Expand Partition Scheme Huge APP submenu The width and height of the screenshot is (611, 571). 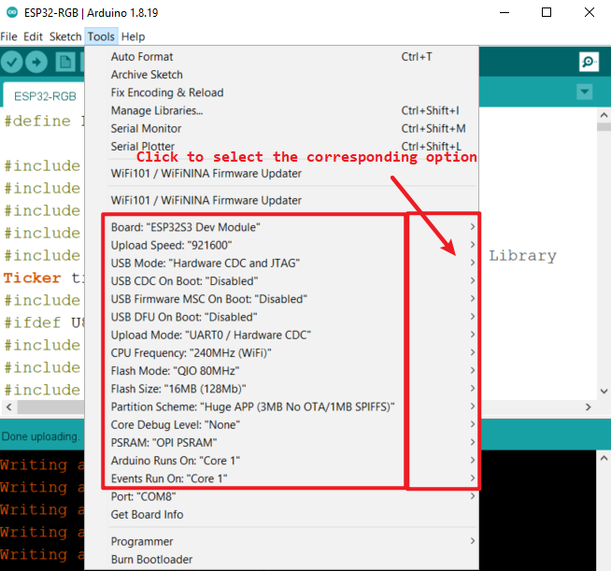pyautogui.click(x=281, y=407)
